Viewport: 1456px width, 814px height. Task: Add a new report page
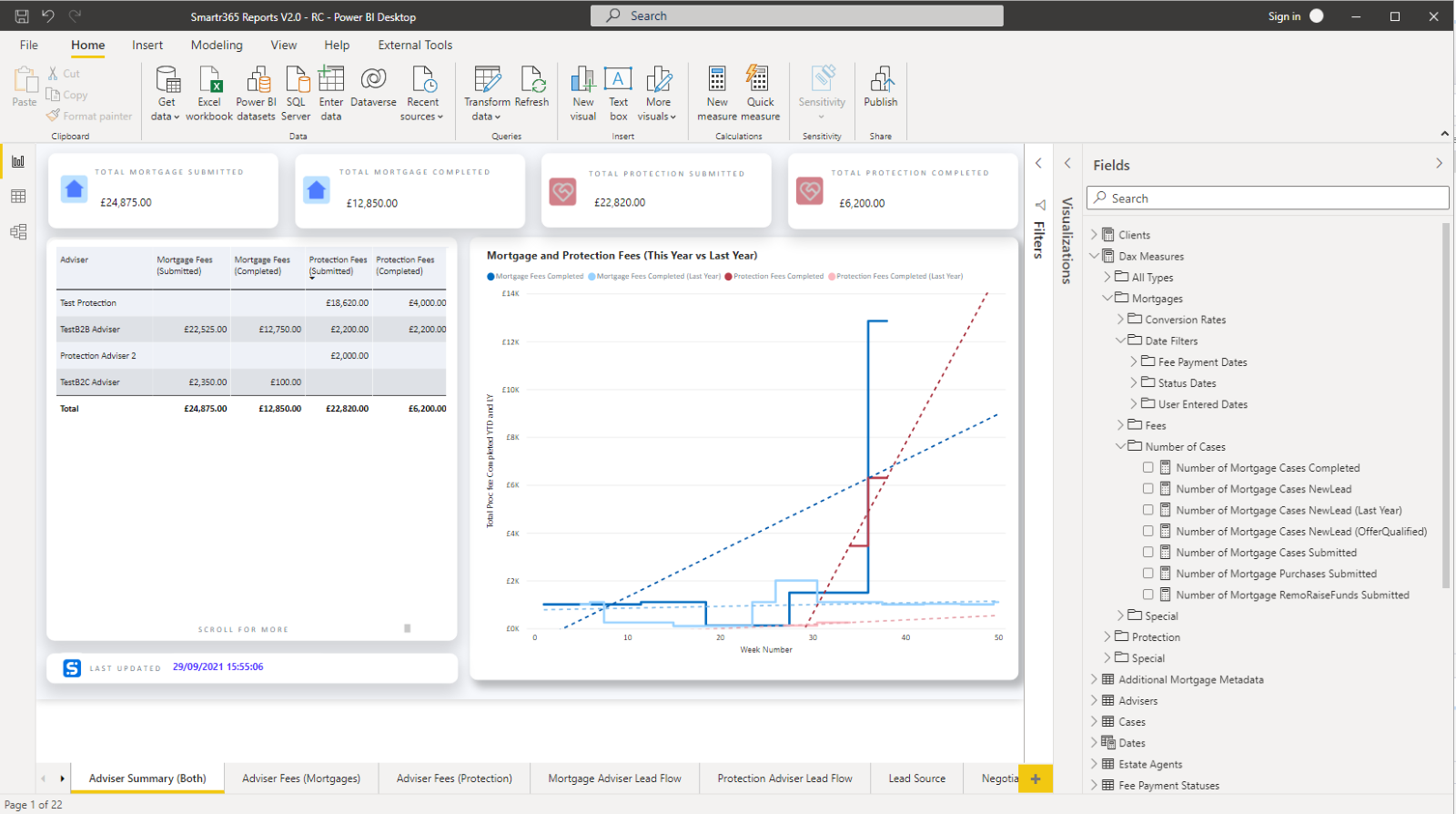(x=1036, y=778)
